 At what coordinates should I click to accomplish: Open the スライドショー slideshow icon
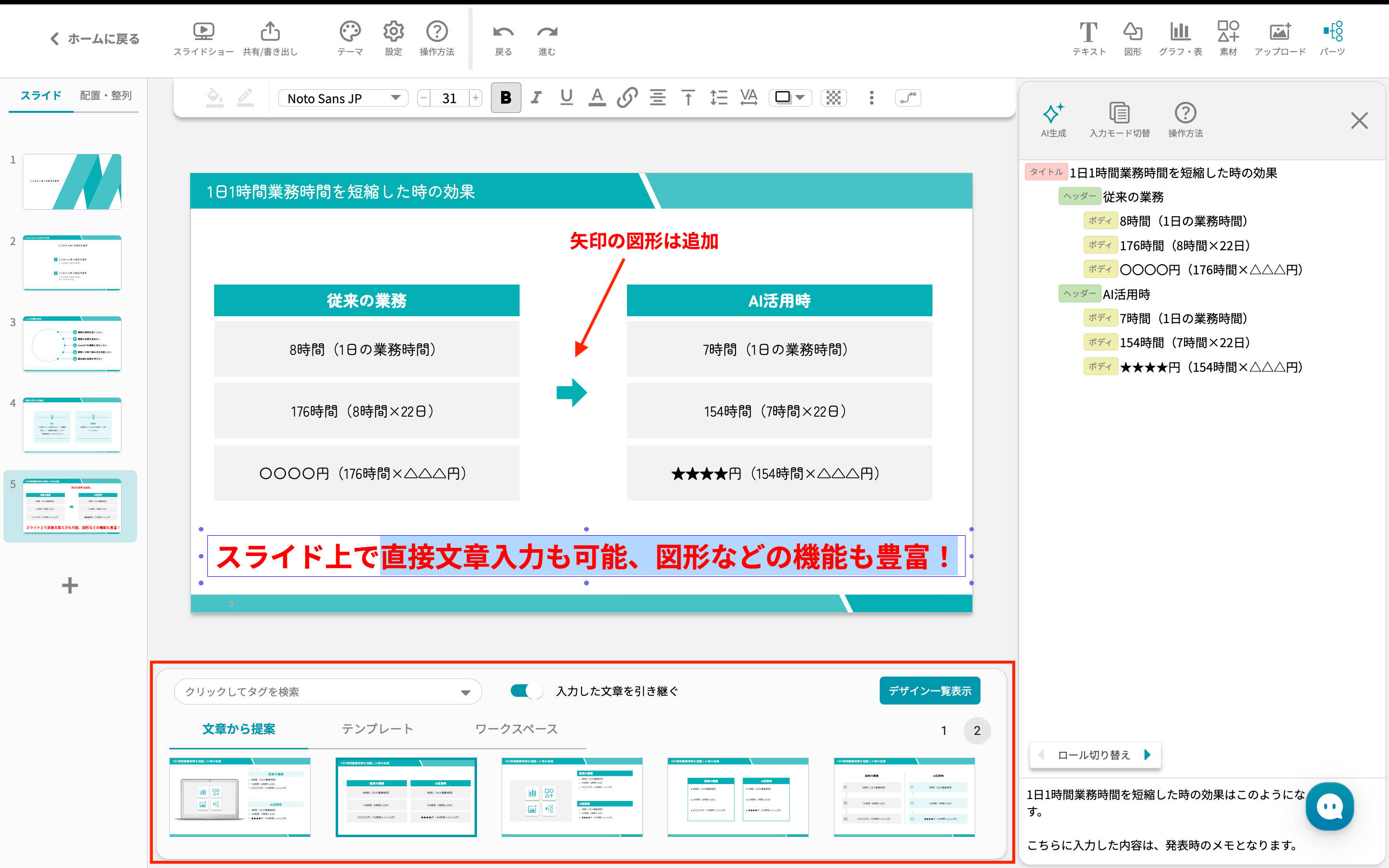pyautogui.click(x=203, y=31)
